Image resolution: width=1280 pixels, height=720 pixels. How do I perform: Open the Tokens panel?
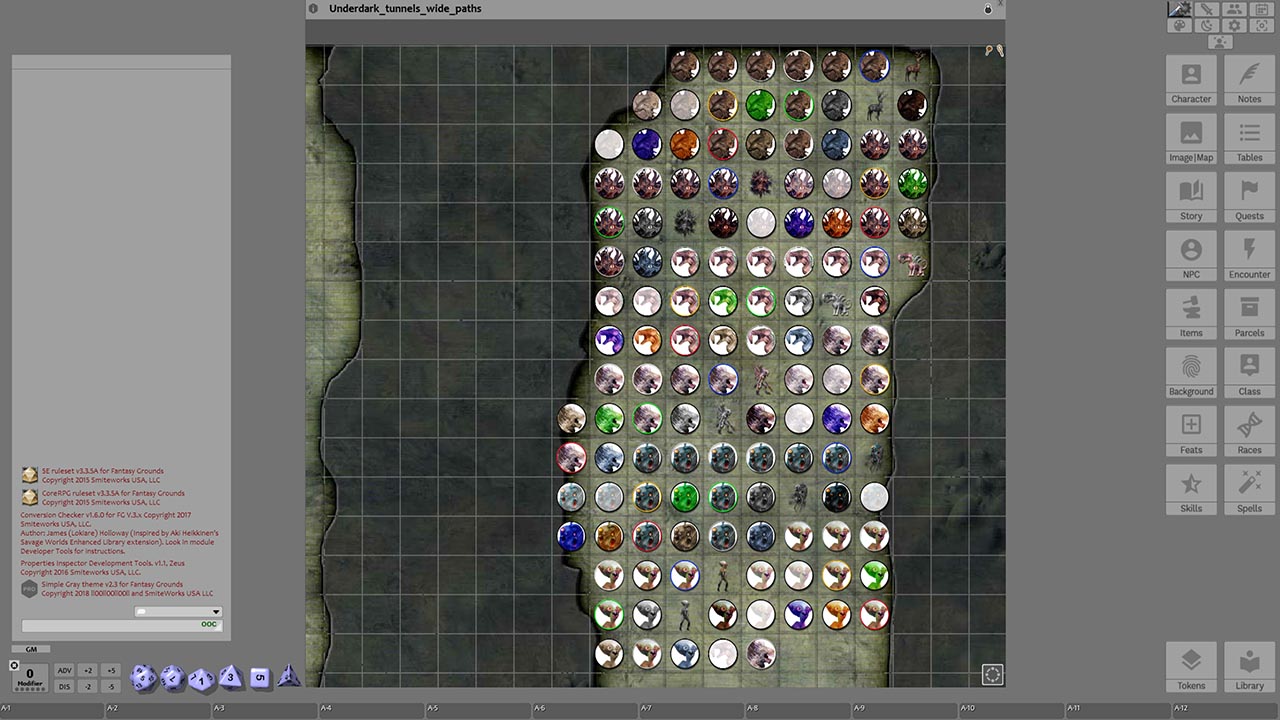click(x=1191, y=667)
